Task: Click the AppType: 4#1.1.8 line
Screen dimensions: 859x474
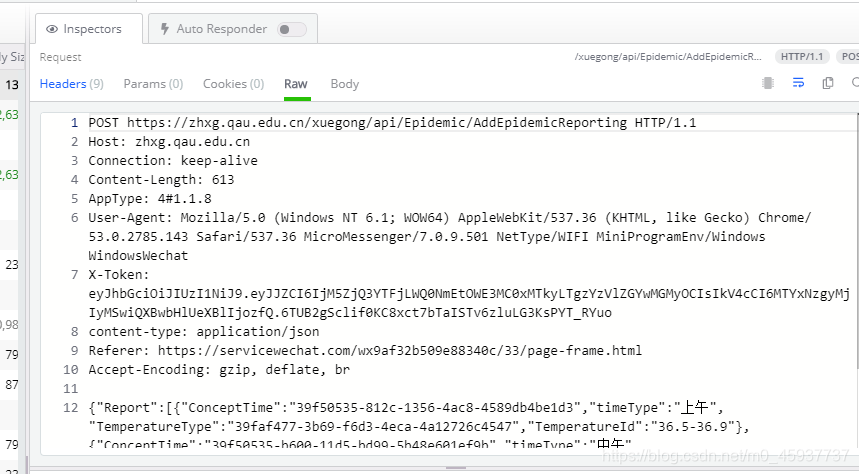Action: (150, 198)
